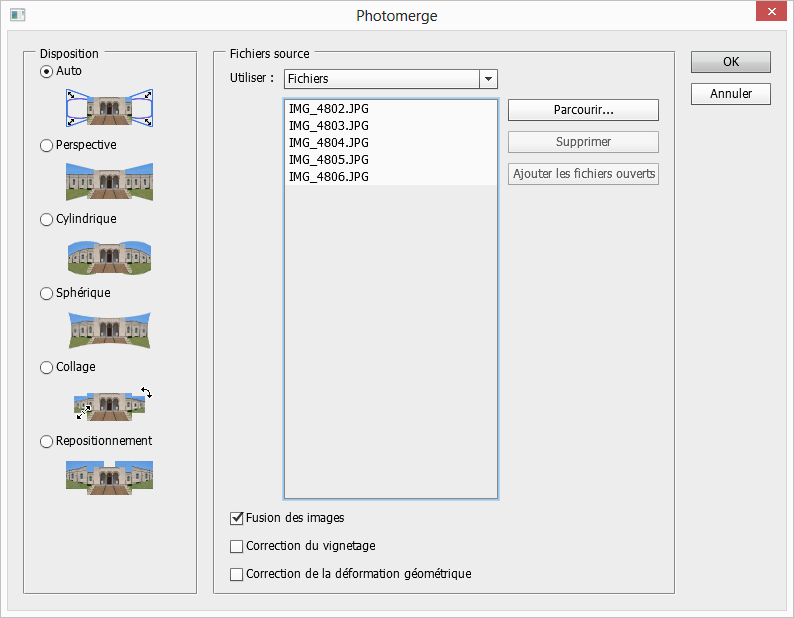
Task: Enable Correction de la déformation géométrique
Action: 236,574
